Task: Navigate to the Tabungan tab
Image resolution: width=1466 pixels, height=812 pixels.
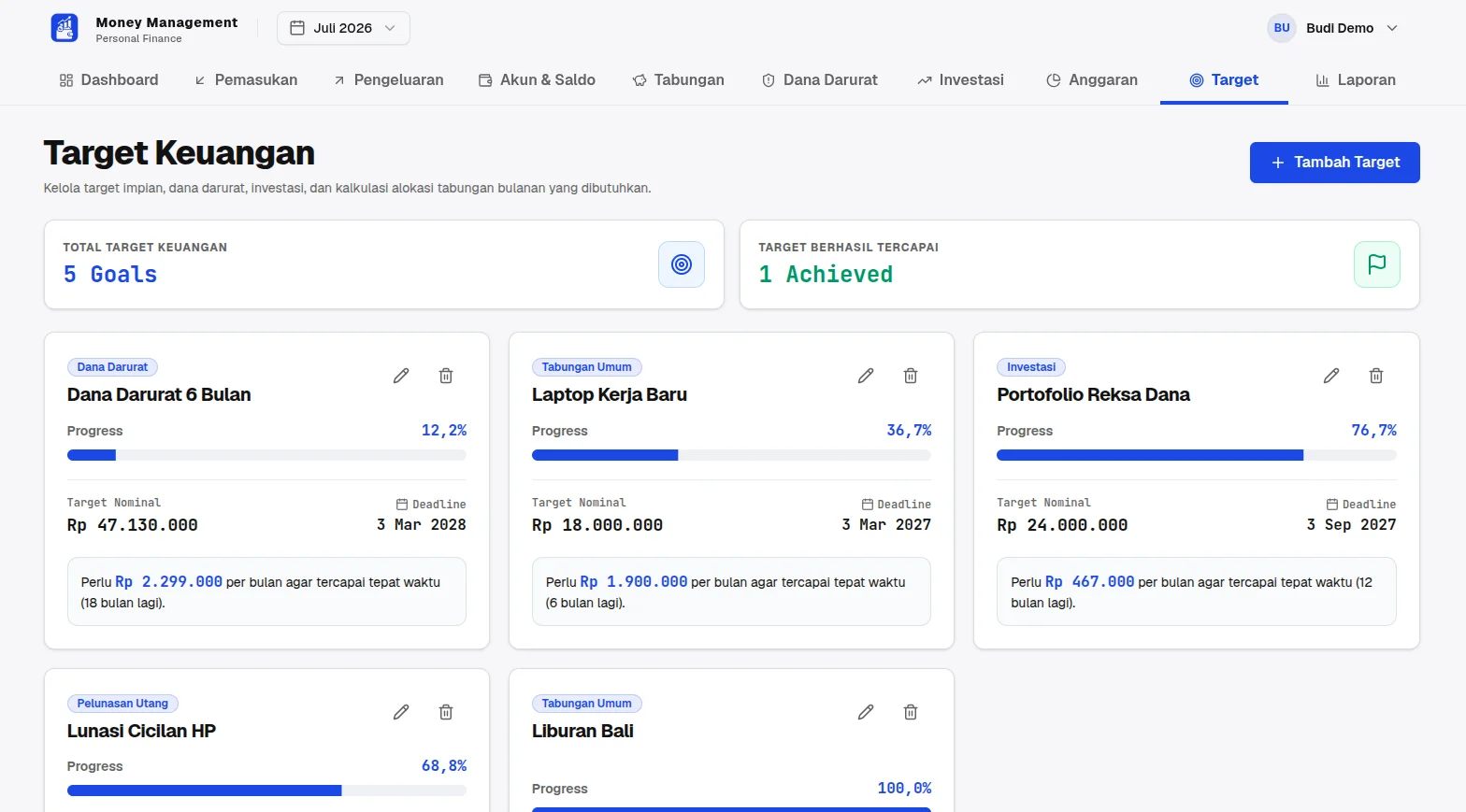Action: (679, 80)
